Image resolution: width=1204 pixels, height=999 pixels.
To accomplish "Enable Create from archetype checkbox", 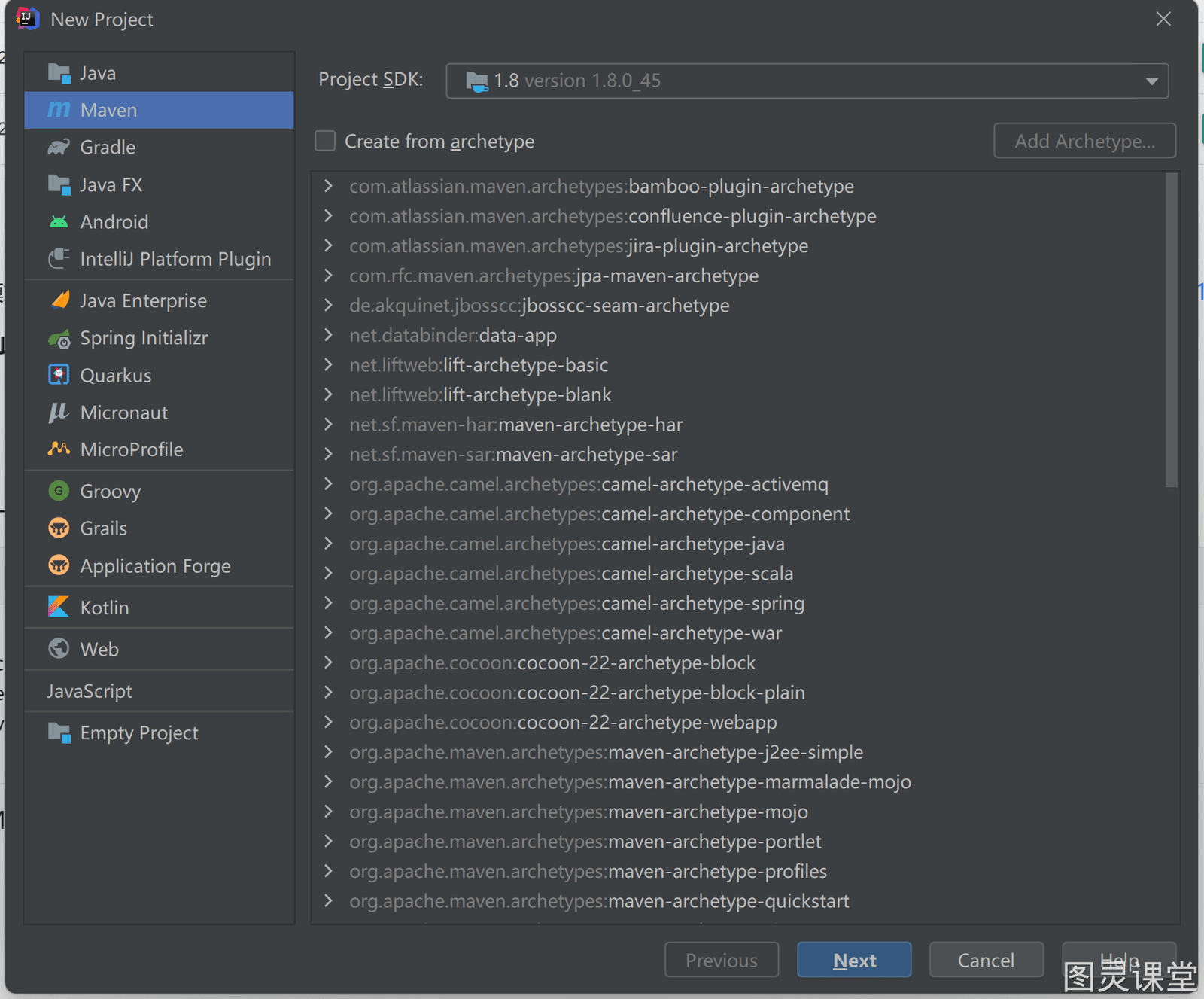I will pos(325,141).
